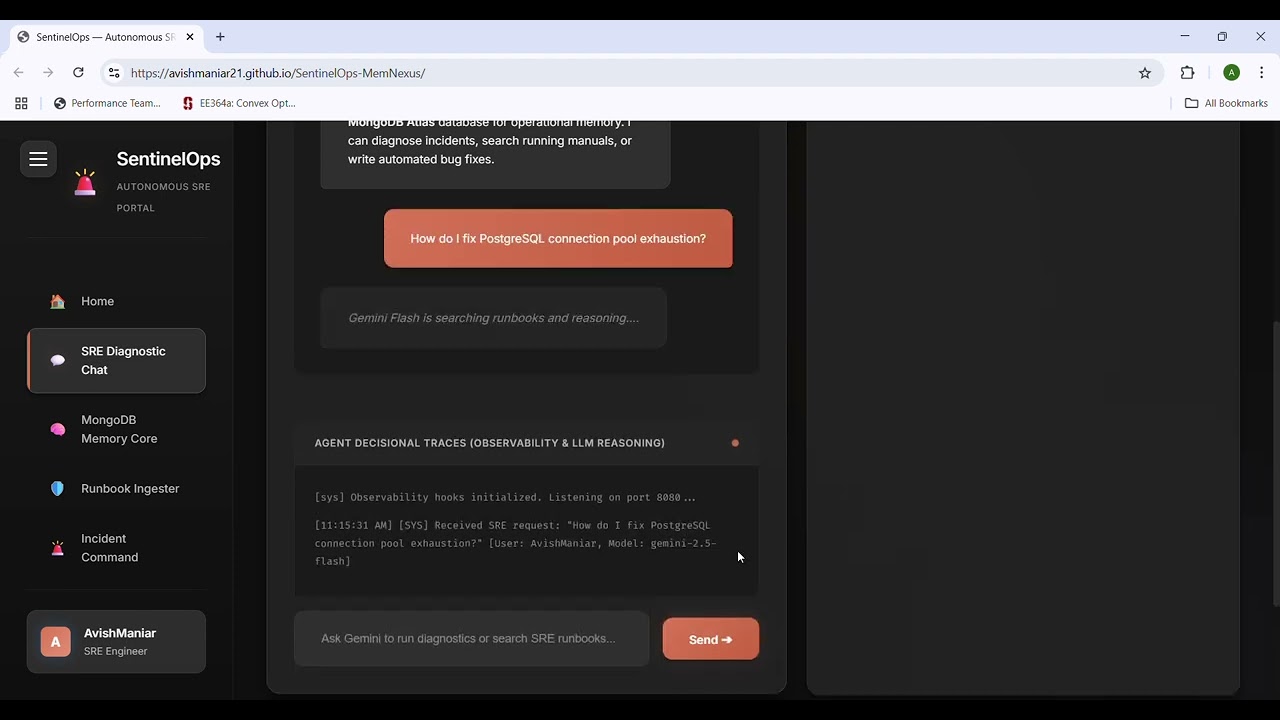Click the SentinelOps siren logo

pos(85,182)
